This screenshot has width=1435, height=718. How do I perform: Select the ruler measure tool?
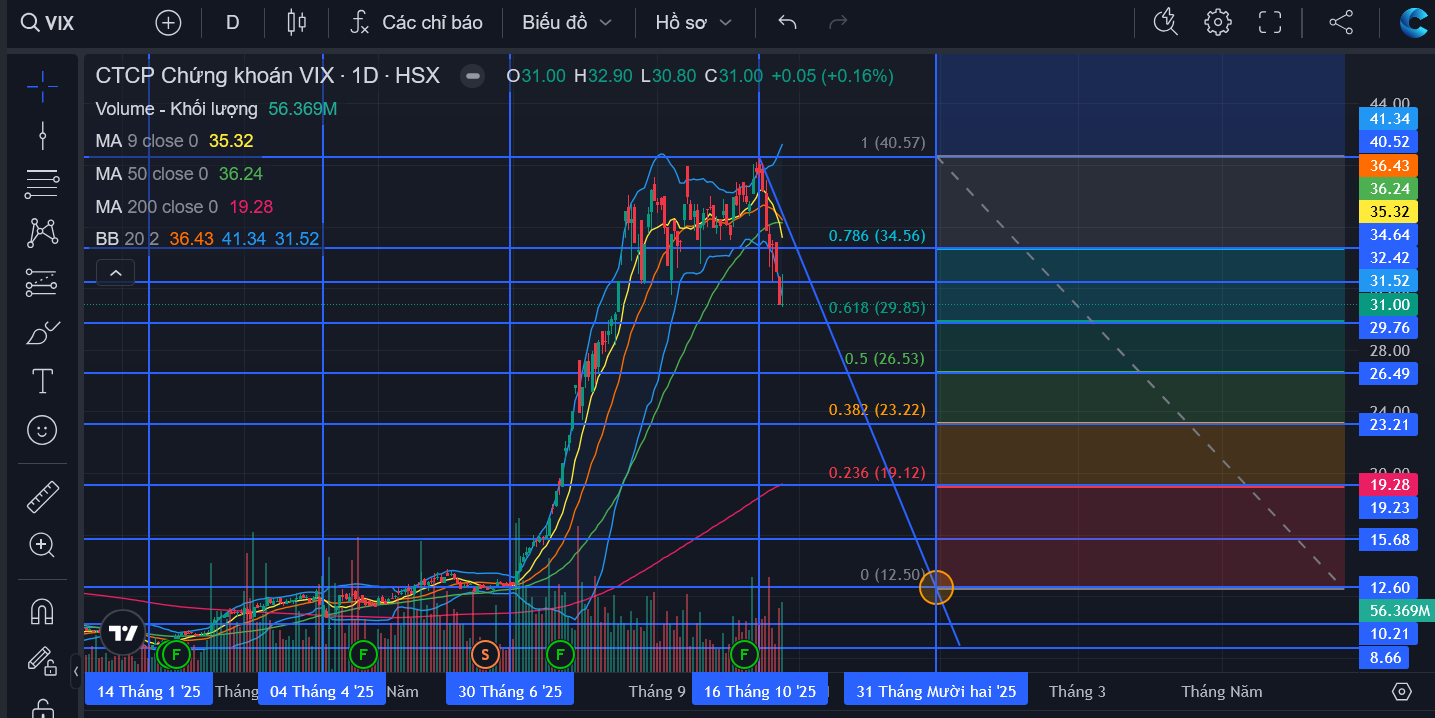click(42, 496)
